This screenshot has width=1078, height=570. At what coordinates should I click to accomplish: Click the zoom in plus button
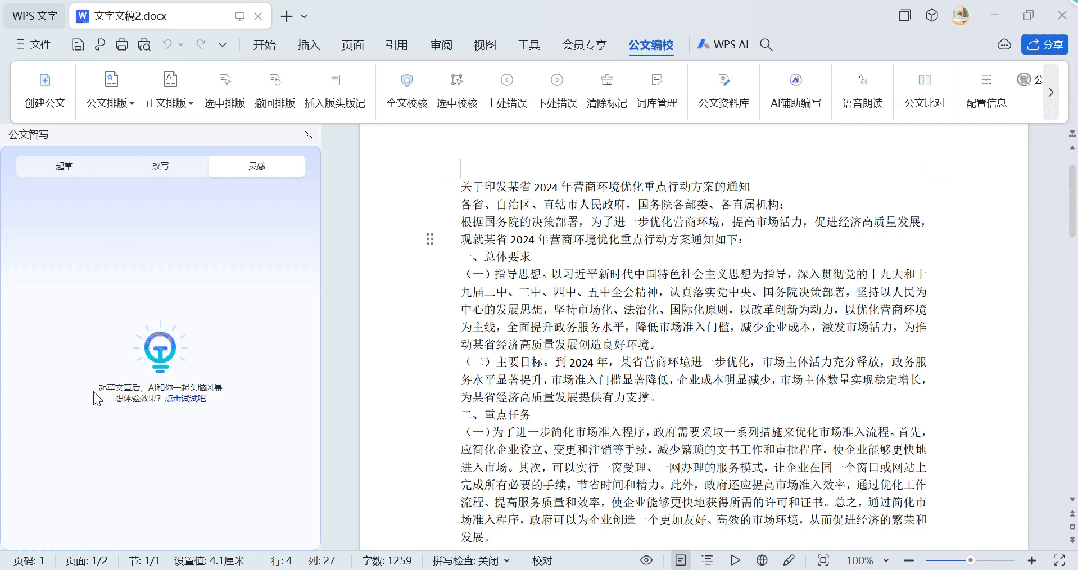tap(1032, 560)
